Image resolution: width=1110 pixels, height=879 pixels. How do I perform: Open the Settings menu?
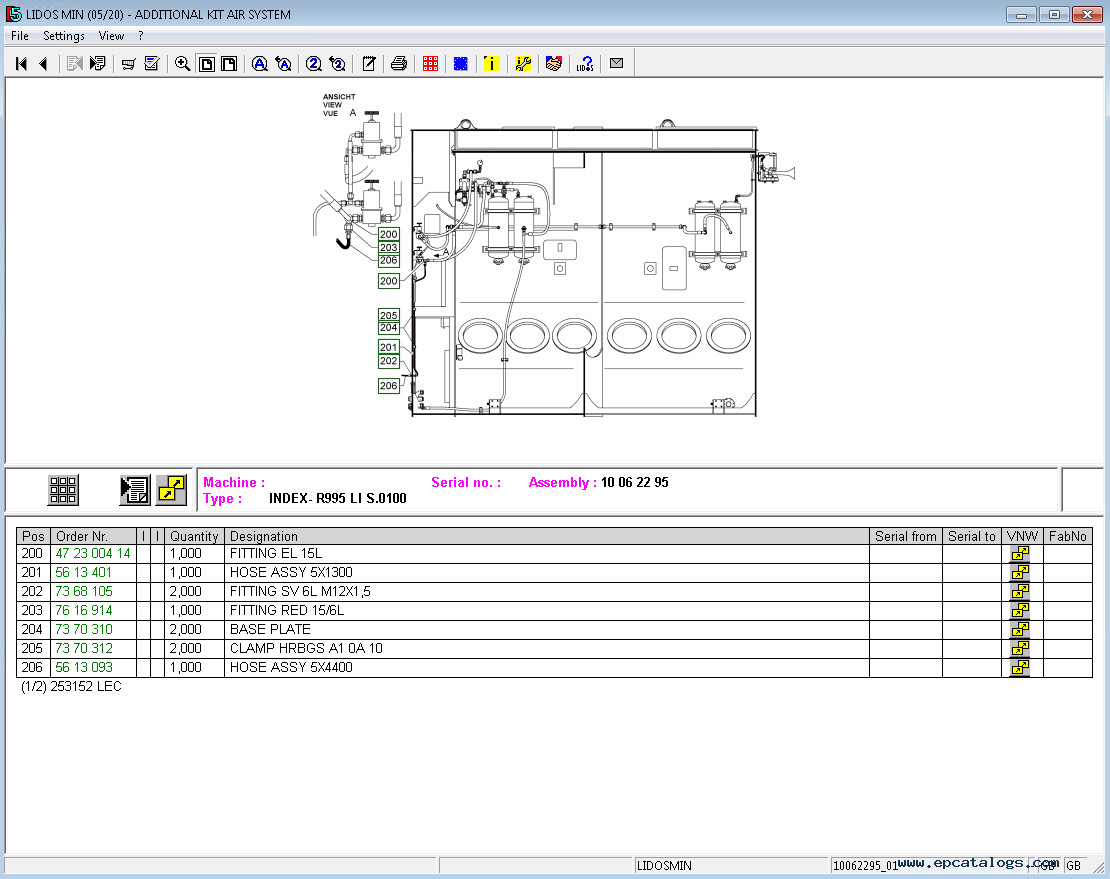tap(64, 36)
